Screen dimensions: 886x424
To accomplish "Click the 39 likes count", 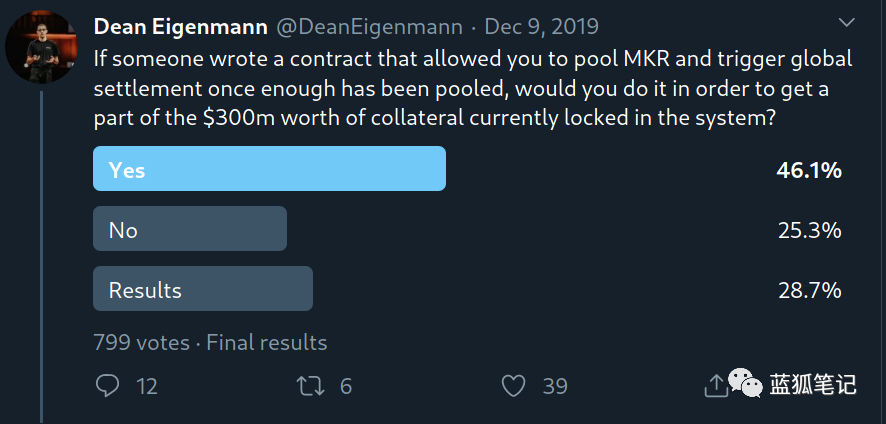I will (555, 387).
